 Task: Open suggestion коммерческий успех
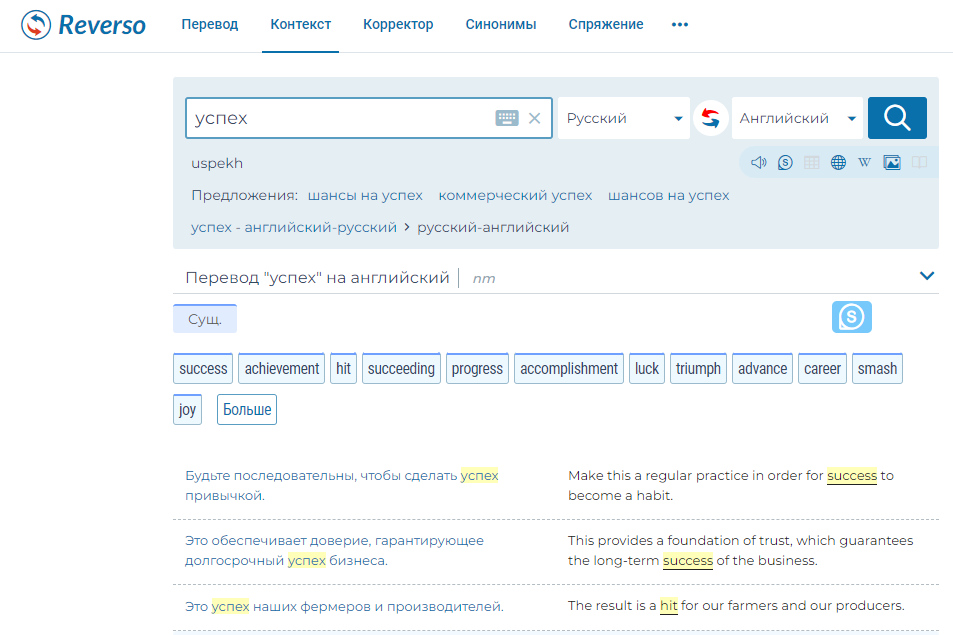click(x=515, y=196)
